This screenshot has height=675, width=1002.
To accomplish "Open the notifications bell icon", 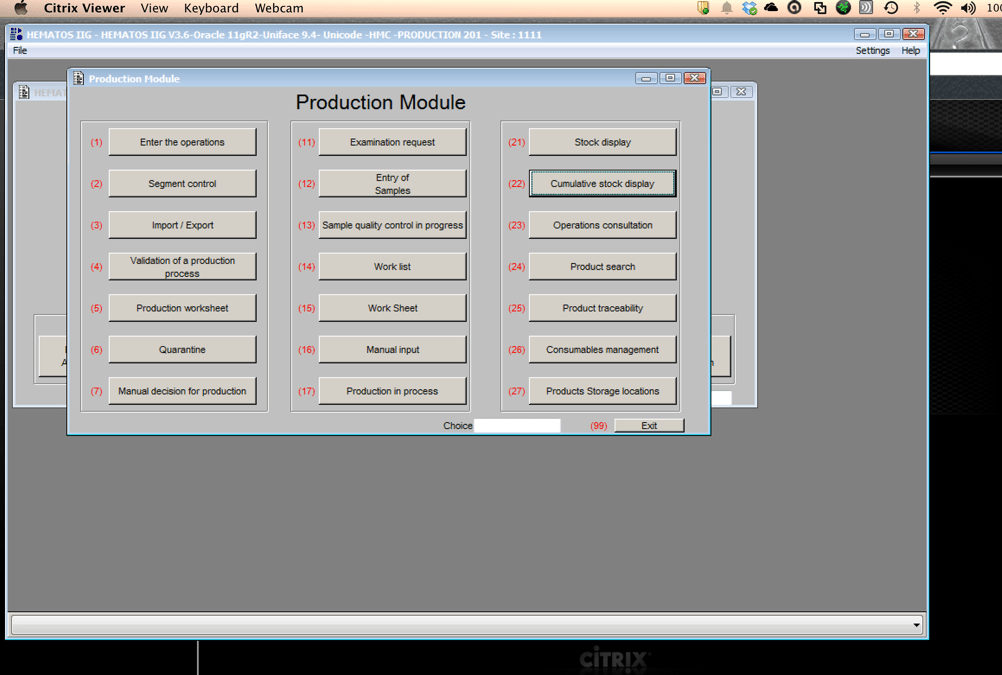I will point(727,8).
